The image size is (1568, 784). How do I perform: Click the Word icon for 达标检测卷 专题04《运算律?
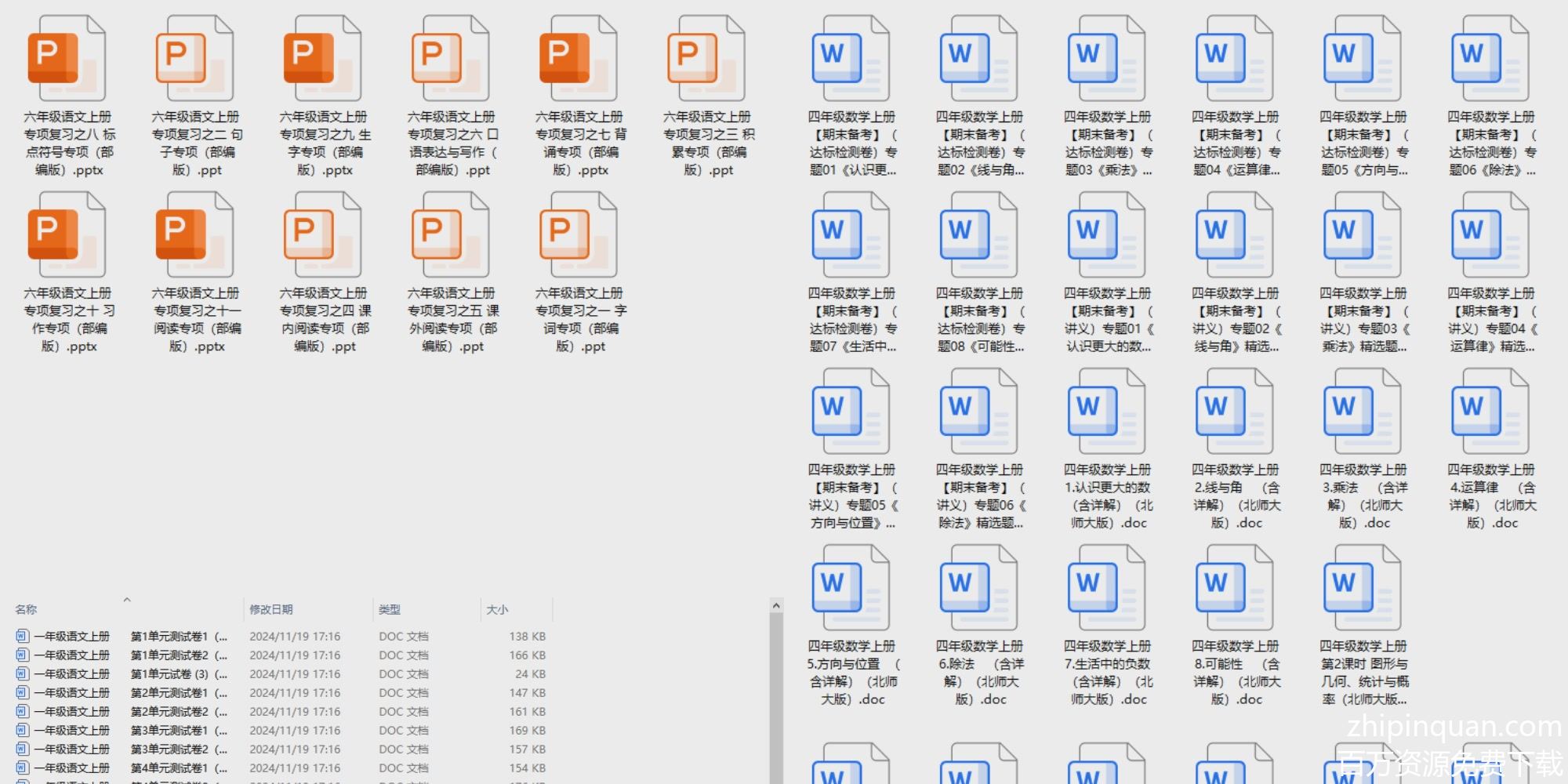[x=1234, y=59]
